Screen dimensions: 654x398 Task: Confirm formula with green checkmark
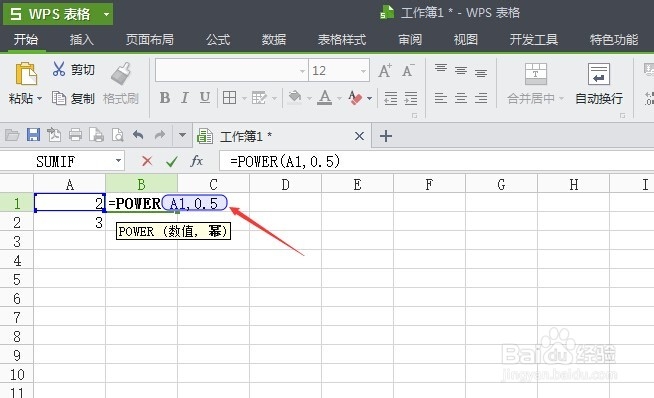[172, 161]
